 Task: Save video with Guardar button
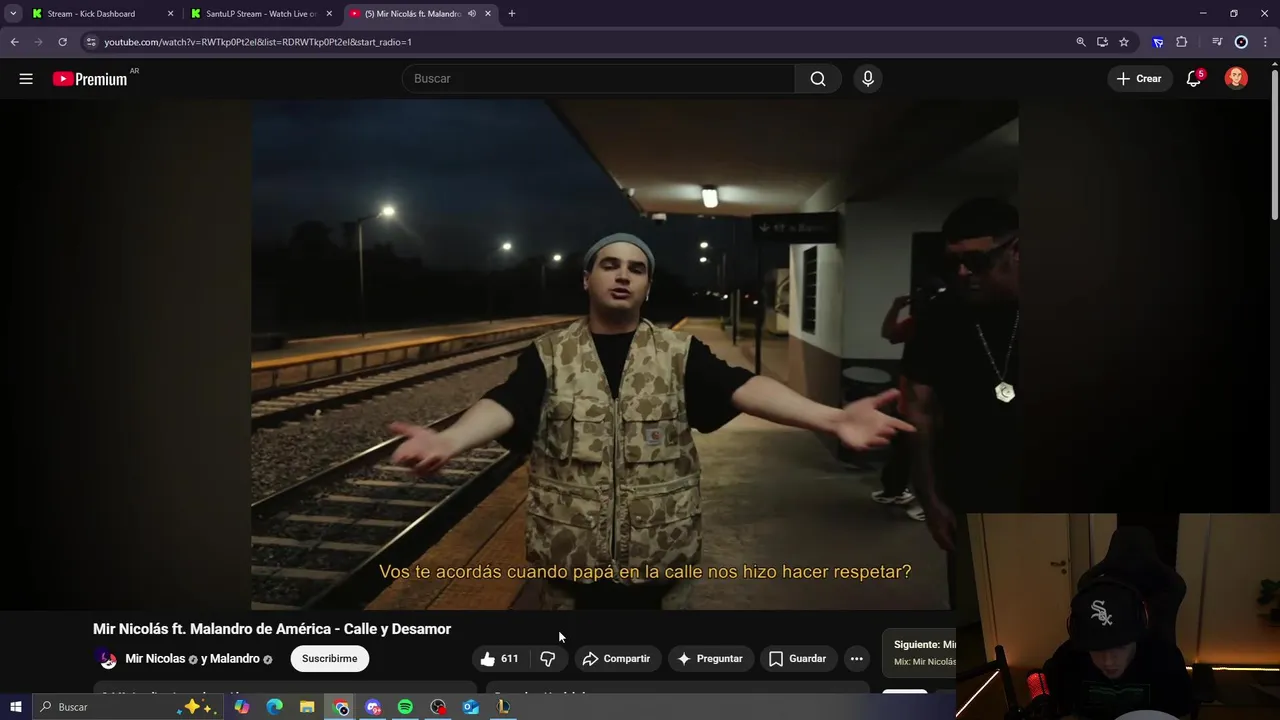pyautogui.click(x=798, y=659)
